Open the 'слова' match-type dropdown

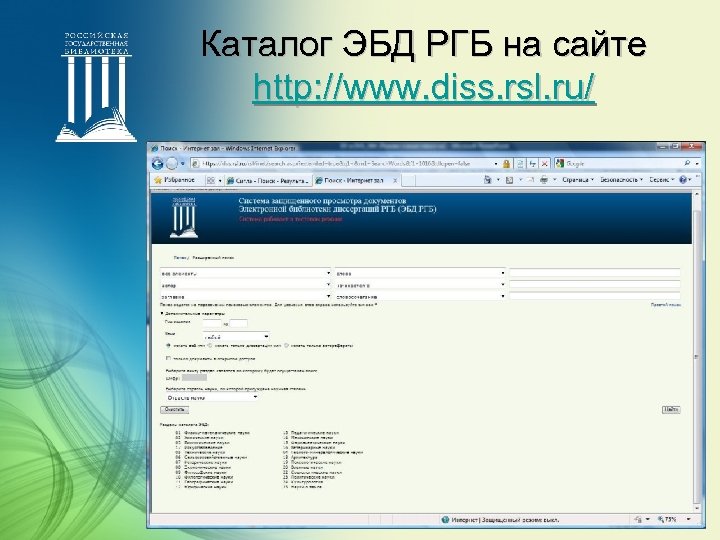[420, 273]
